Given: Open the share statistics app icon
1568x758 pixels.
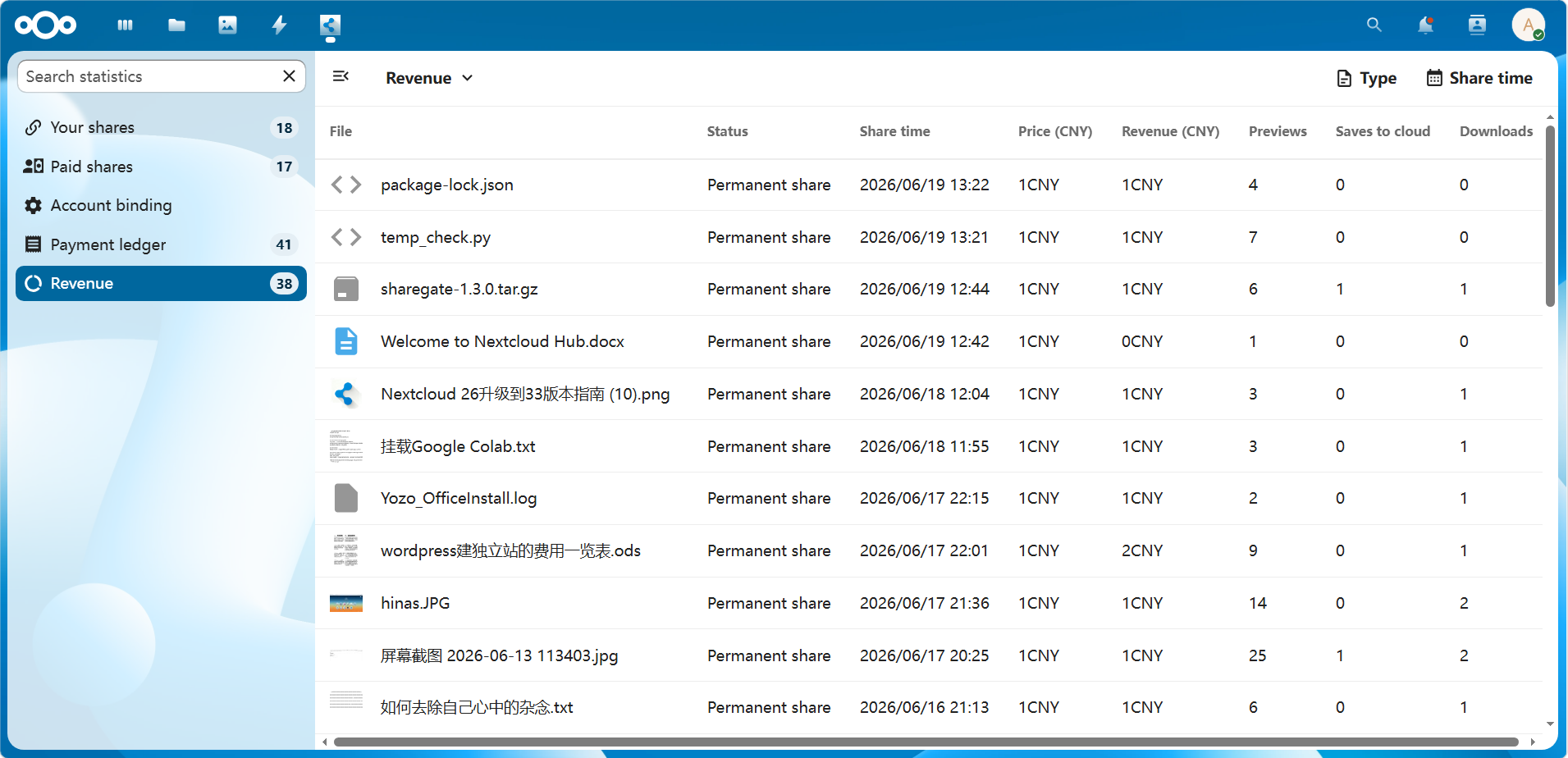Looking at the screenshot, I should click(x=330, y=25).
